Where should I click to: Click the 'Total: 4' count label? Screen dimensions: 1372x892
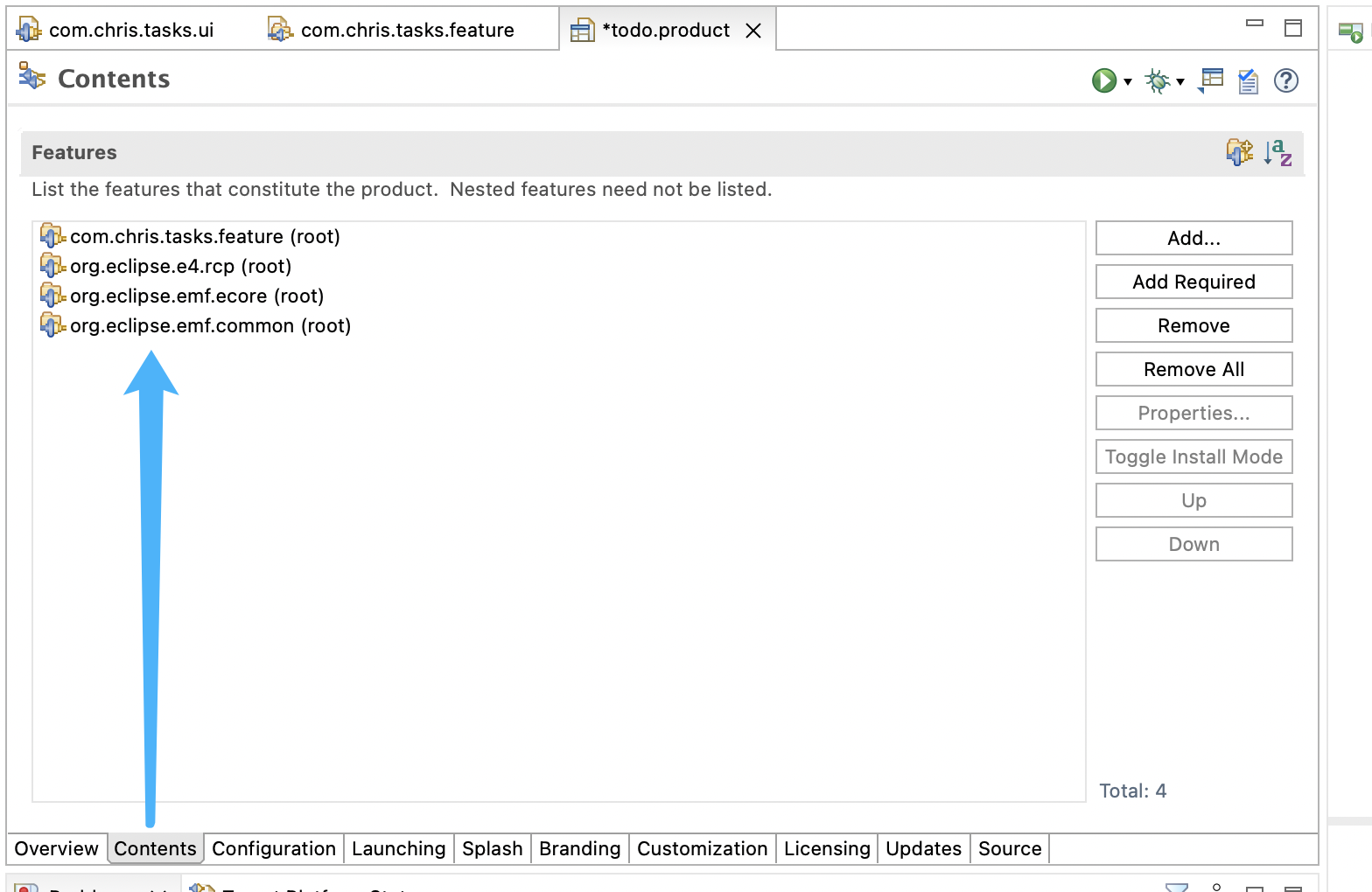tap(1133, 791)
